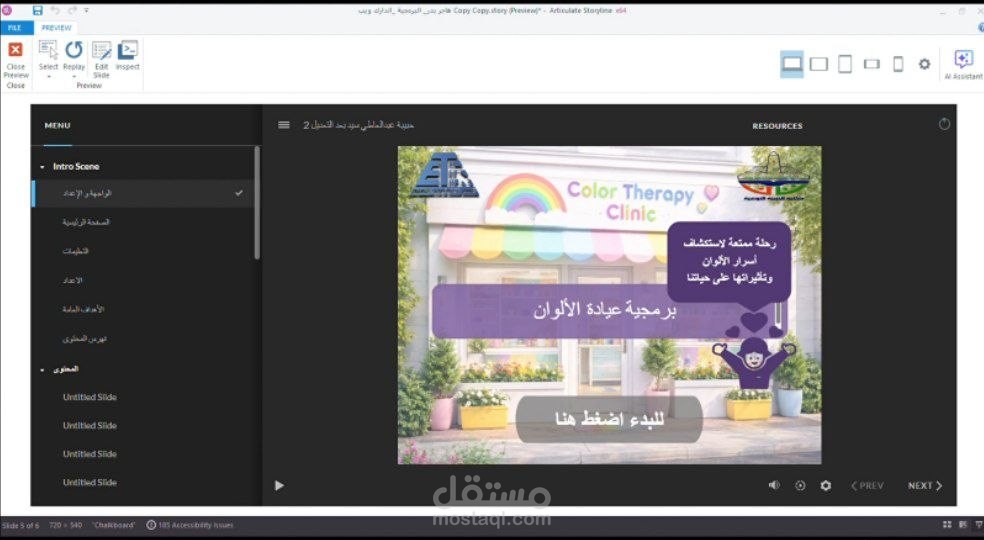Click the checked first item under Intro Scene
984x540 pixels.
143,193
